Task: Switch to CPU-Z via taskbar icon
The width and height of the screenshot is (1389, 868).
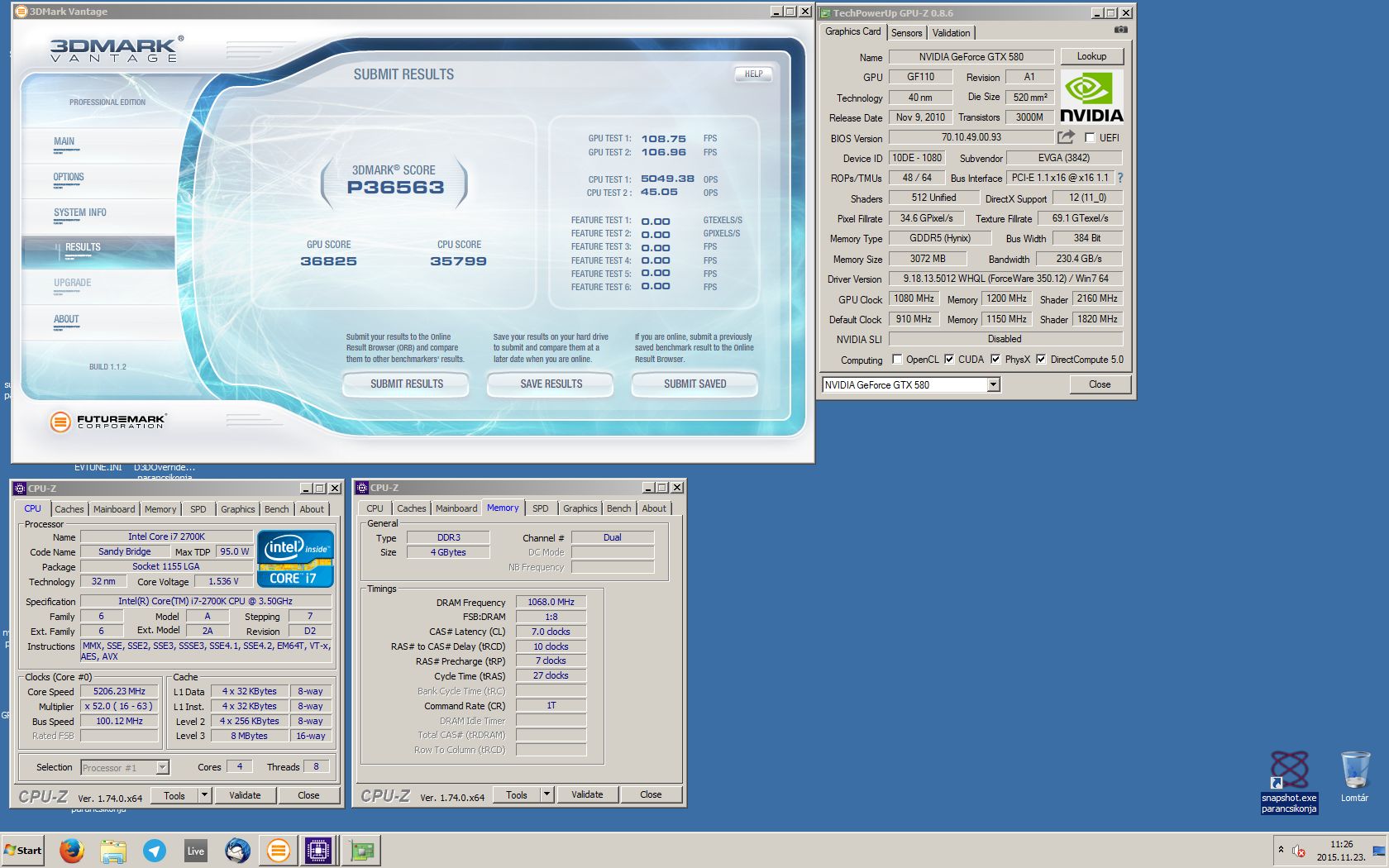Action: (318, 850)
